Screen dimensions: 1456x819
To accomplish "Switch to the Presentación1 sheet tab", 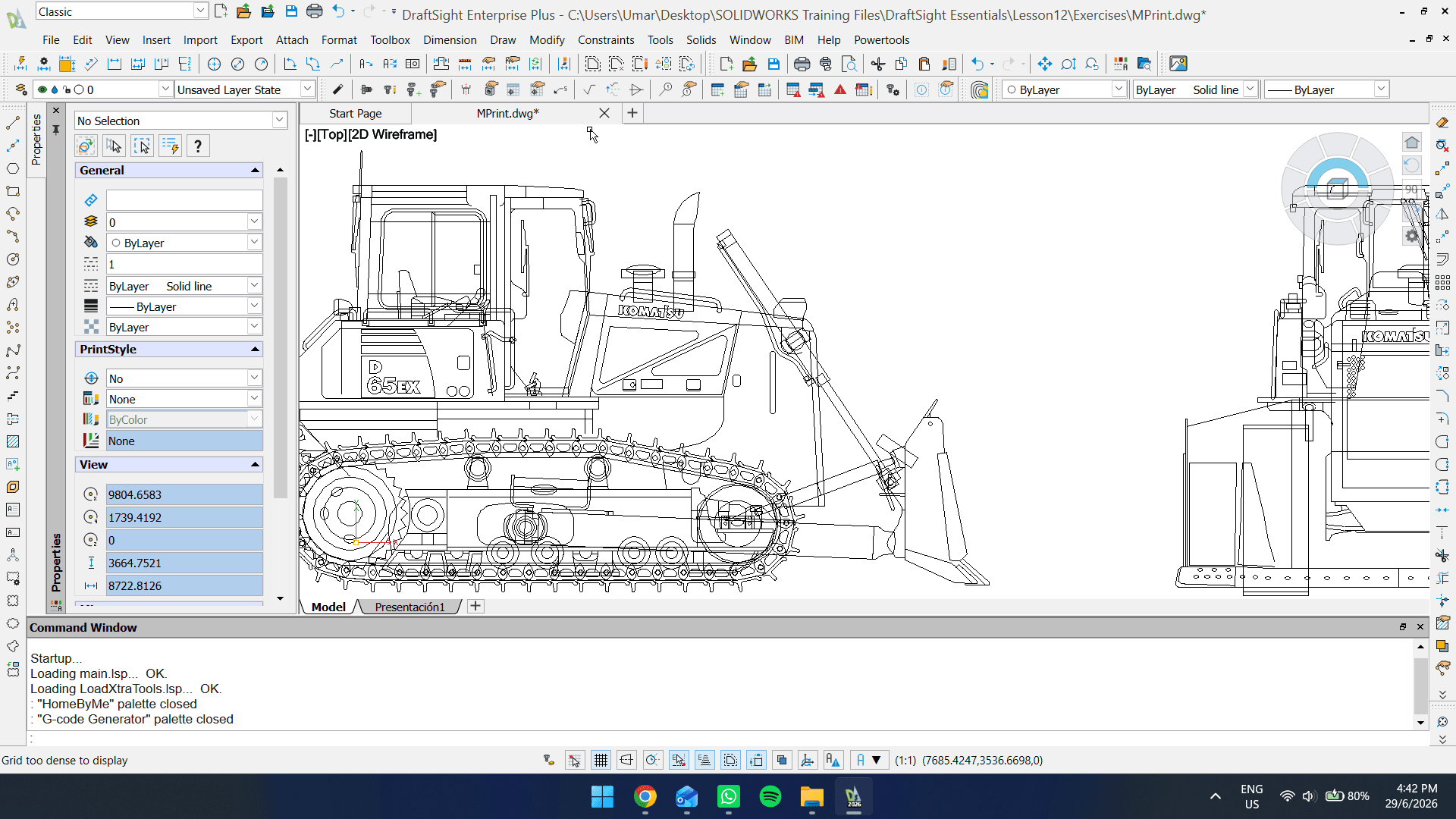I will click(x=409, y=607).
